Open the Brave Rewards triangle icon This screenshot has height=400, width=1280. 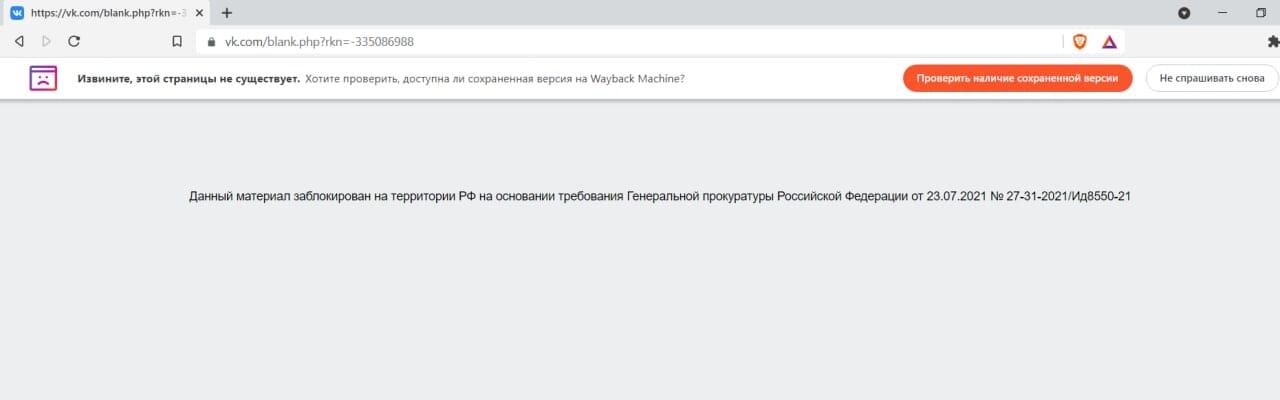point(1109,41)
